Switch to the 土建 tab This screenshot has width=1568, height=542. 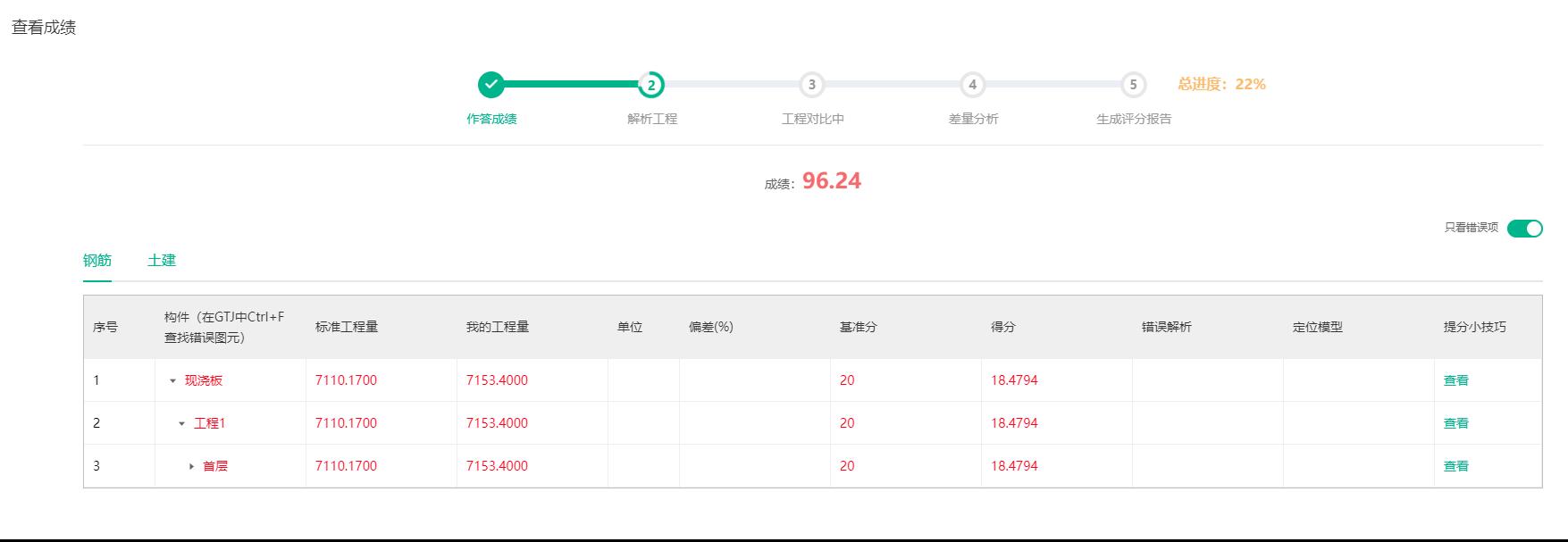pos(162,261)
